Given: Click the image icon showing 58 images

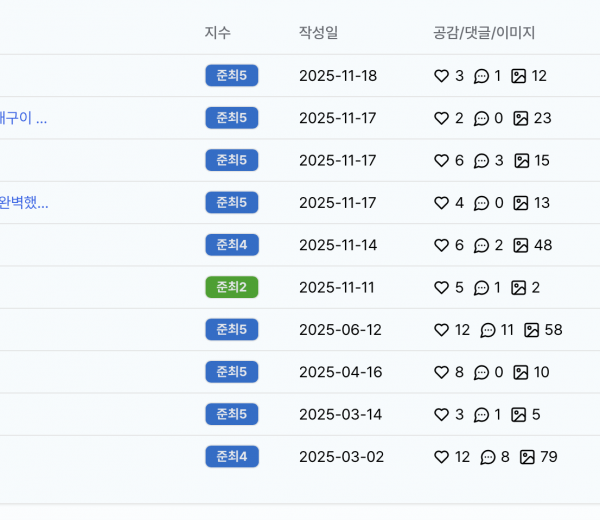Looking at the screenshot, I should click(x=532, y=330).
